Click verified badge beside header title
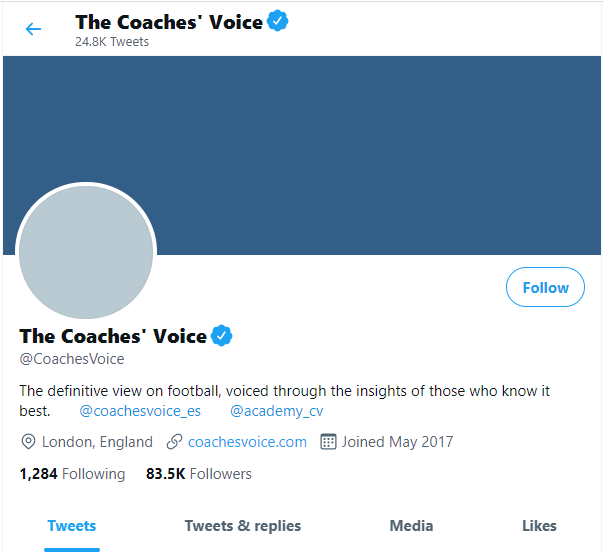The height and width of the screenshot is (552, 604). click(x=278, y=21)
